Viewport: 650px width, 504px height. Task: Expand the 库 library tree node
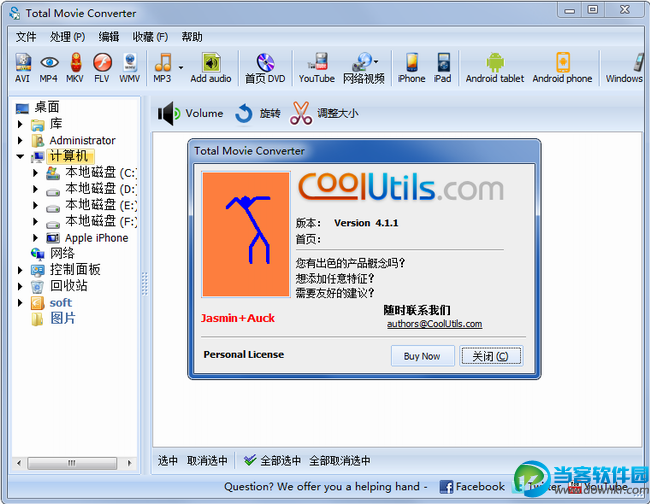20,124
